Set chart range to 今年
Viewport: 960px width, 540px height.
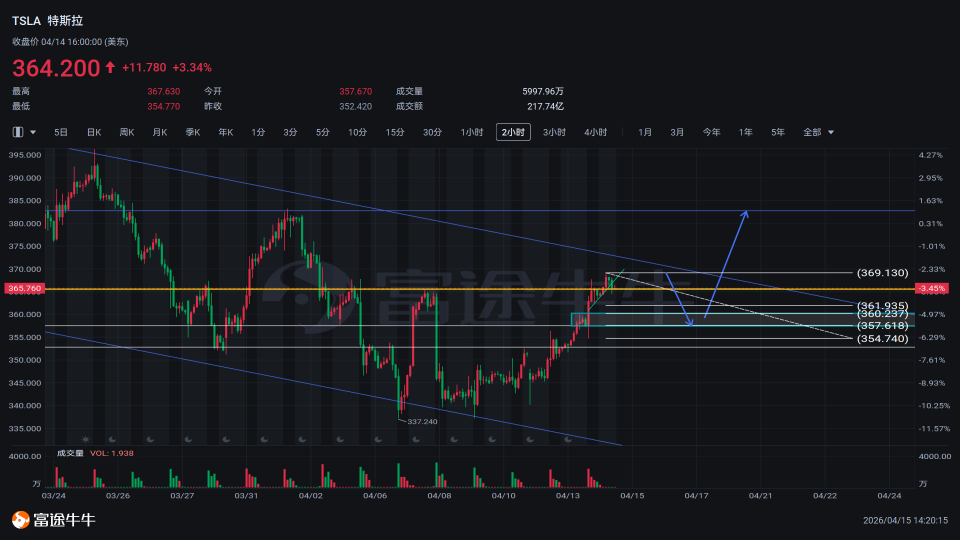click(711, 132)
